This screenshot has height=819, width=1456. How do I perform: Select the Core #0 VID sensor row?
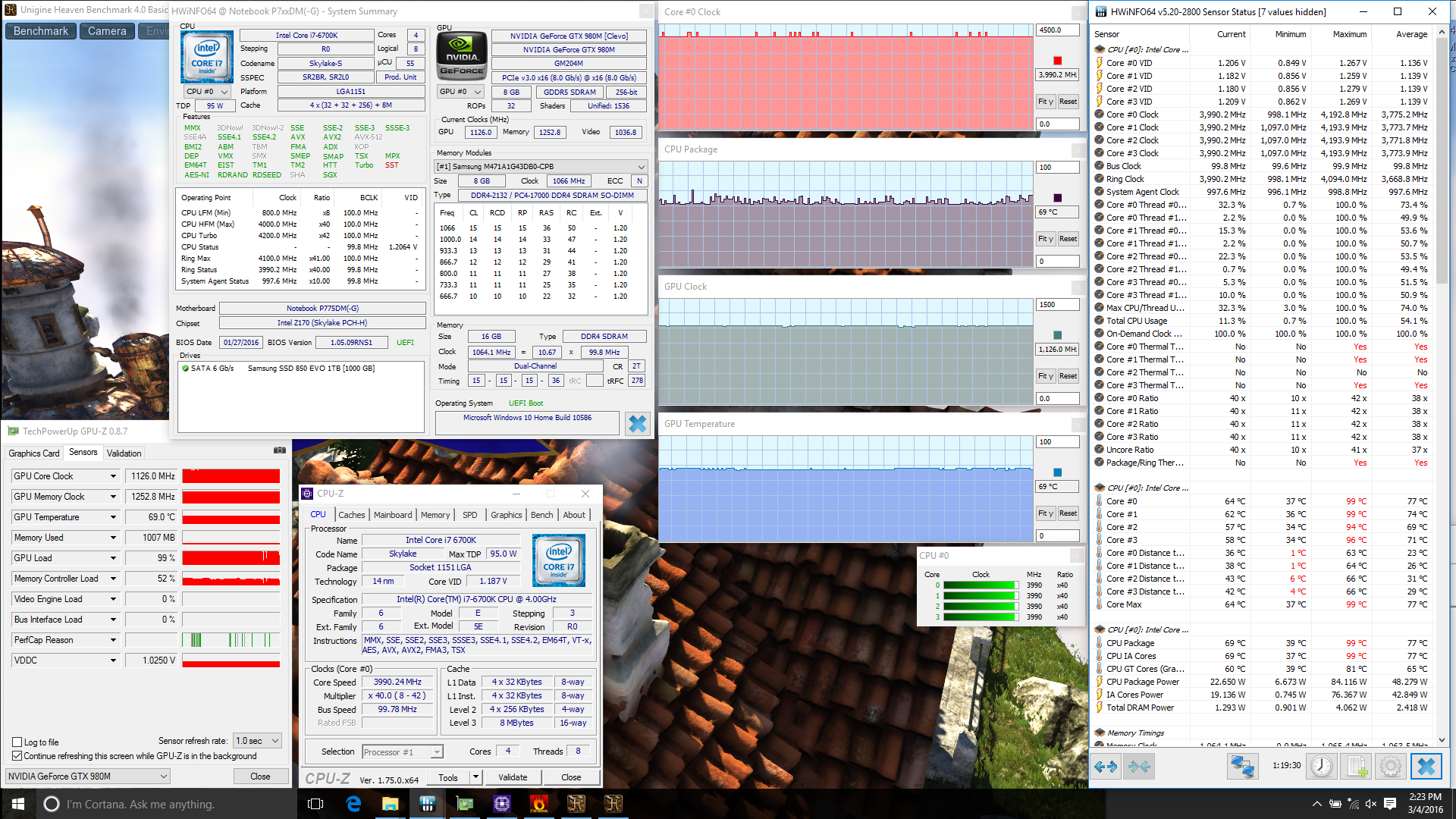pyautogui.click(x=1262, y=63)
